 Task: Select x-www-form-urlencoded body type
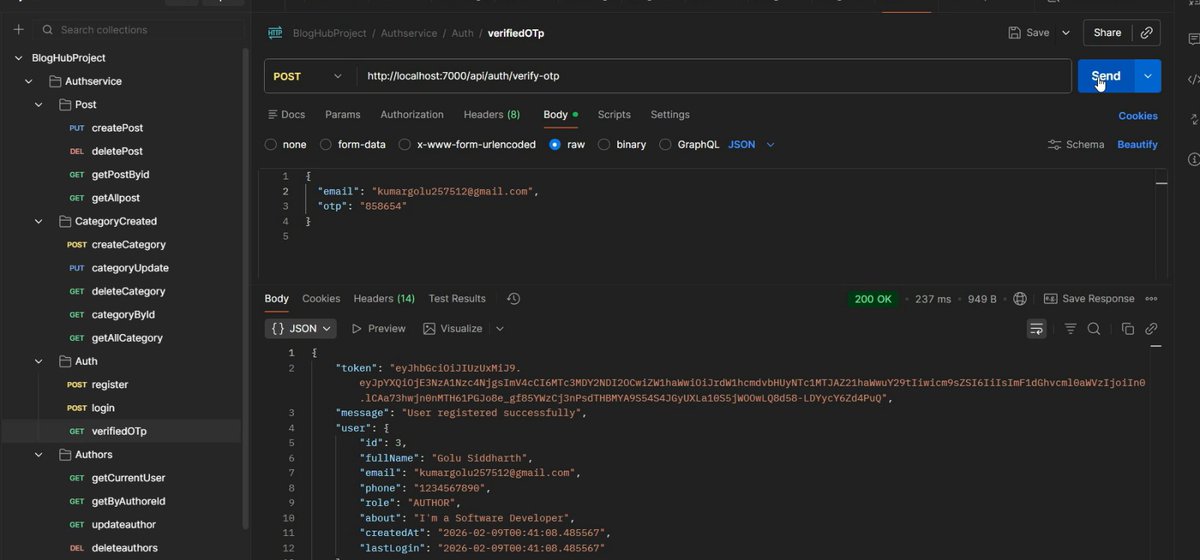click(x=405, y=145)
